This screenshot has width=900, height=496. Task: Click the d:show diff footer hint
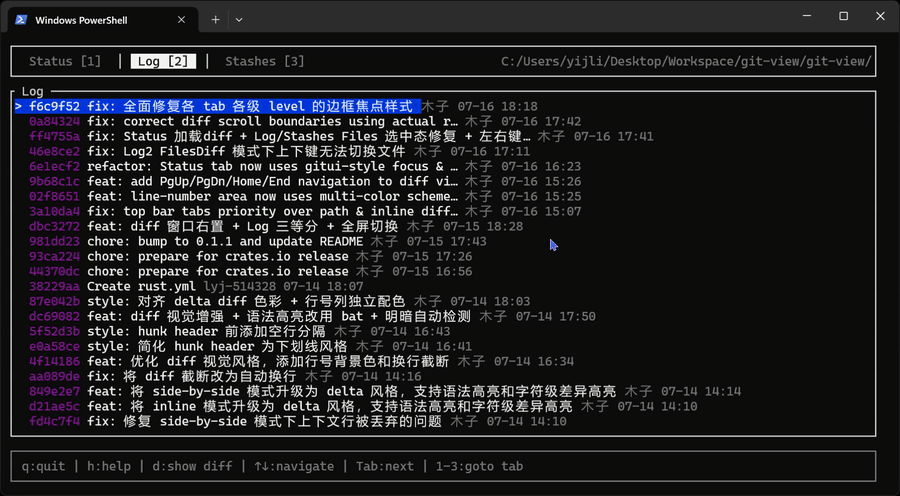(x=192, y=466)
